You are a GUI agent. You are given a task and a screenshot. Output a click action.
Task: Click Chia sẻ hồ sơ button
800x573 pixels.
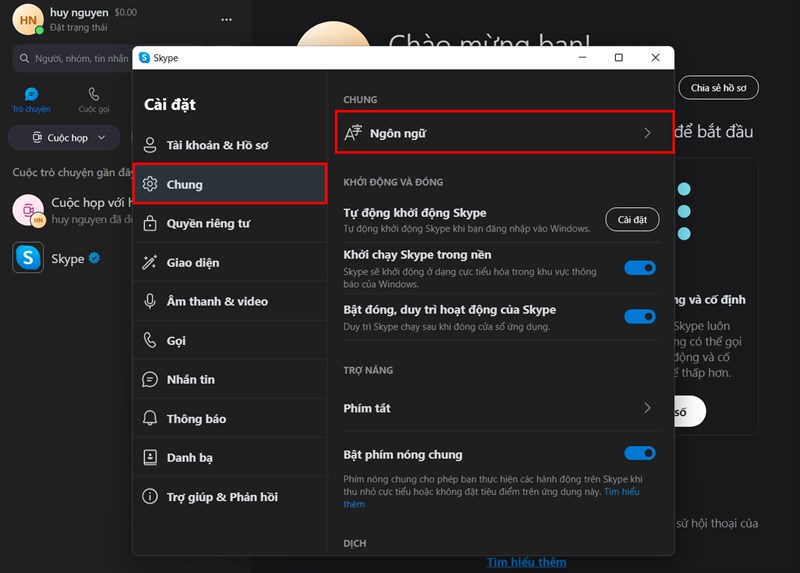pos(718,88)
